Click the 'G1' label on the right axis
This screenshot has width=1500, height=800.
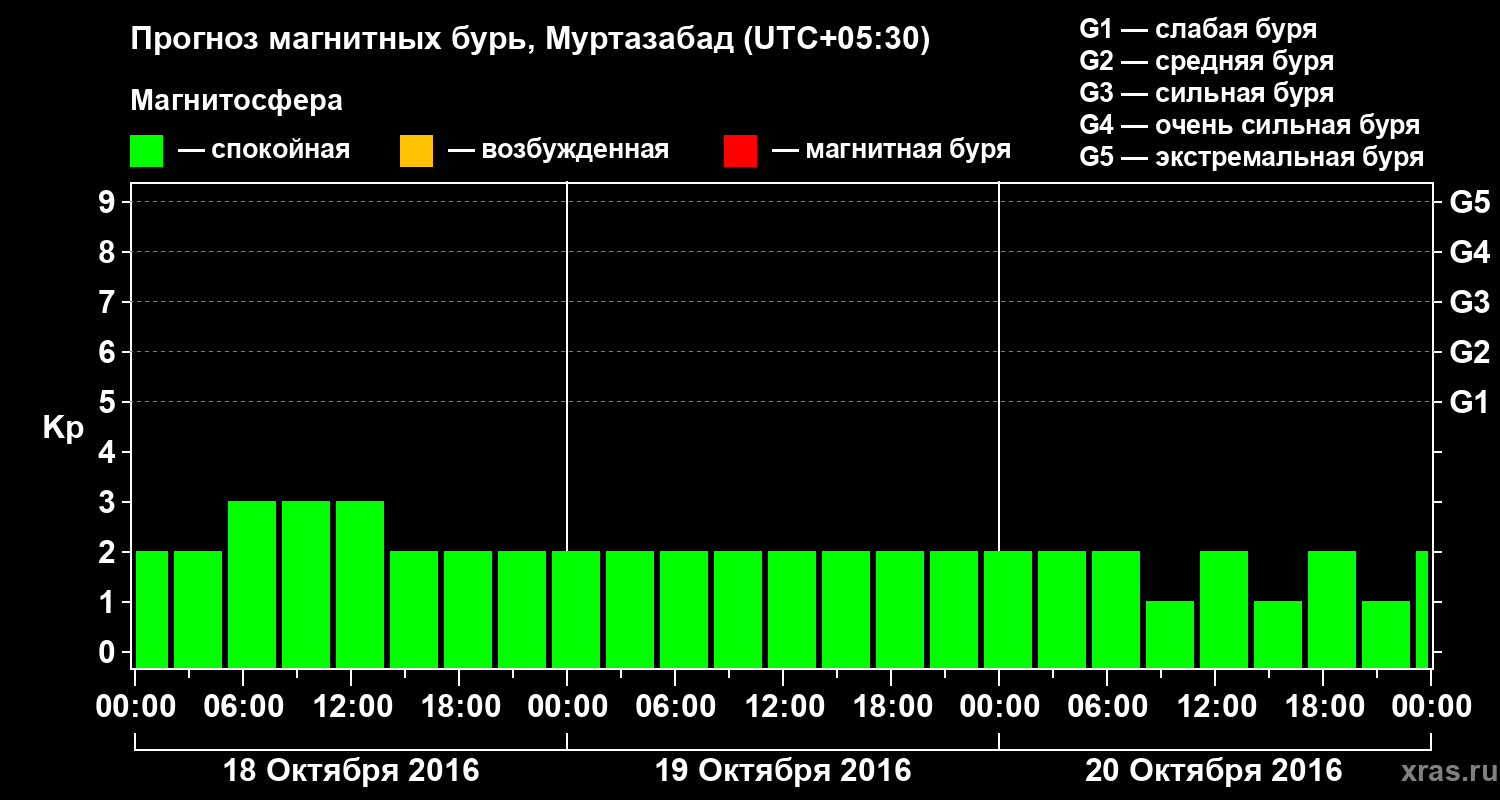[1469, 402]
